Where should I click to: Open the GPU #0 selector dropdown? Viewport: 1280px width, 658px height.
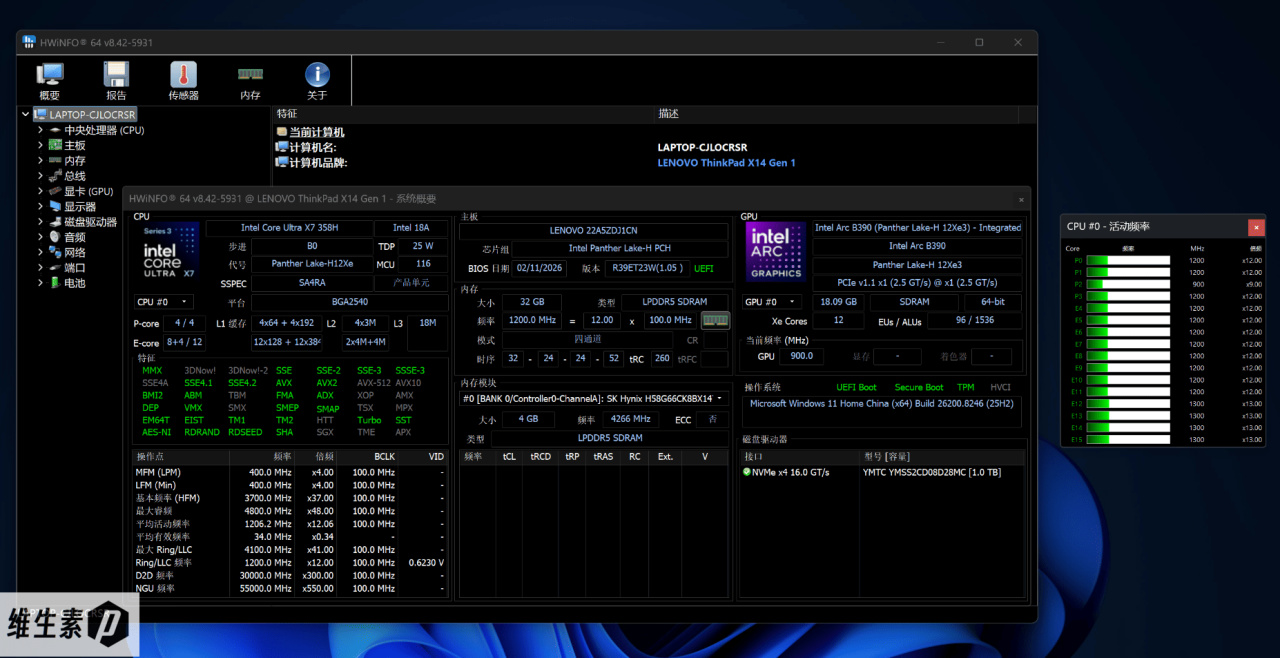[772, 301]
